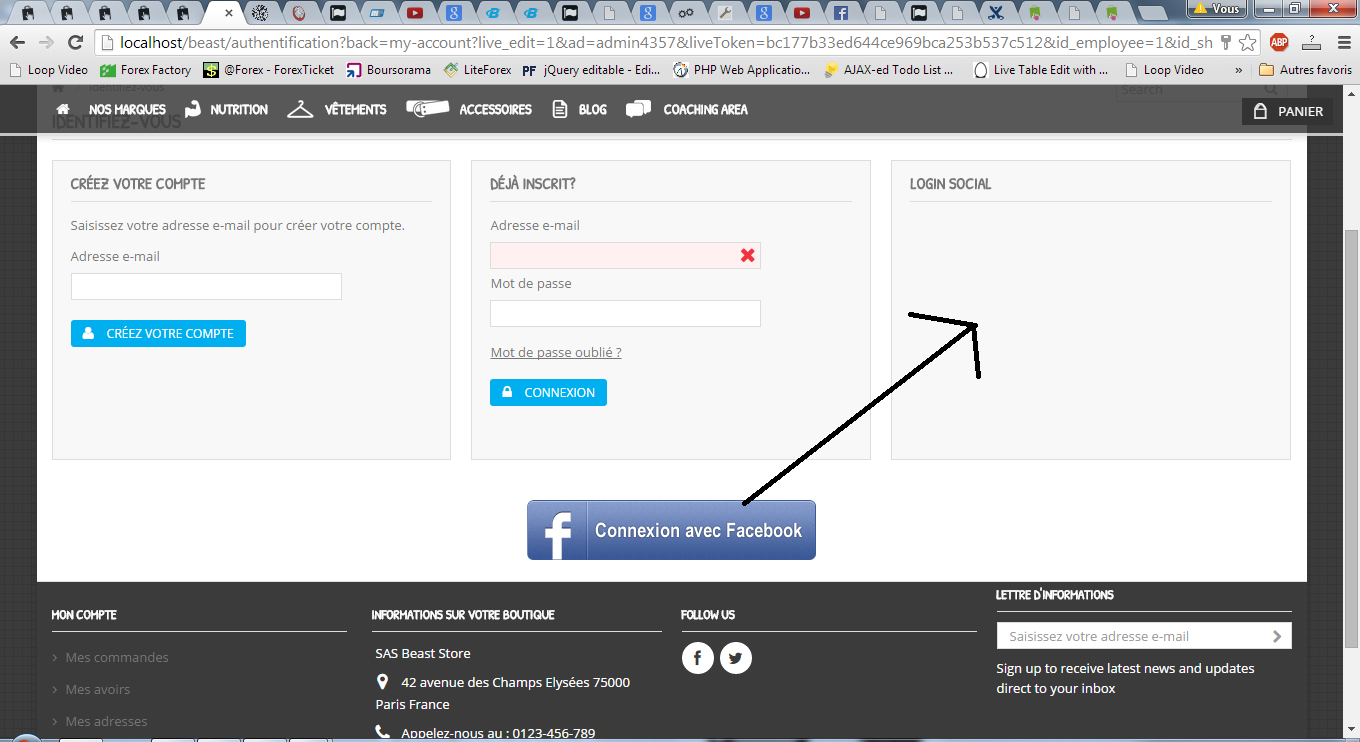Open the Facebook page from the Follow Us icon
The width and height of the screenshot is (1360, 742).
[x=698, y=658]
